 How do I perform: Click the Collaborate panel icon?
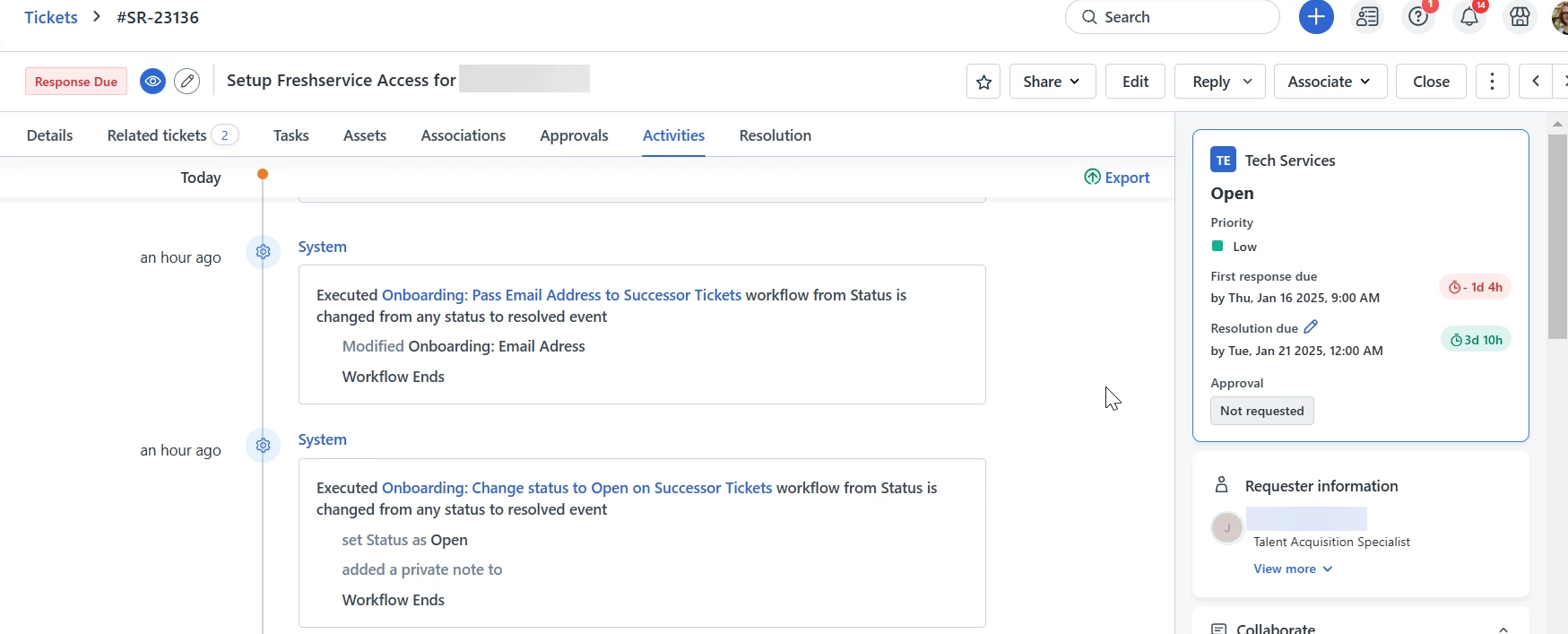(1219, 629)
